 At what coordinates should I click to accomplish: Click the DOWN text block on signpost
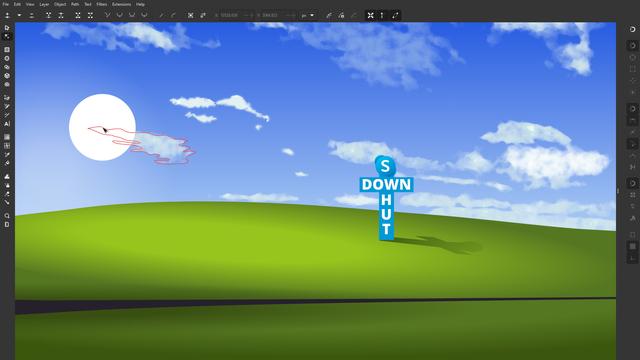(x=386, y=184)
